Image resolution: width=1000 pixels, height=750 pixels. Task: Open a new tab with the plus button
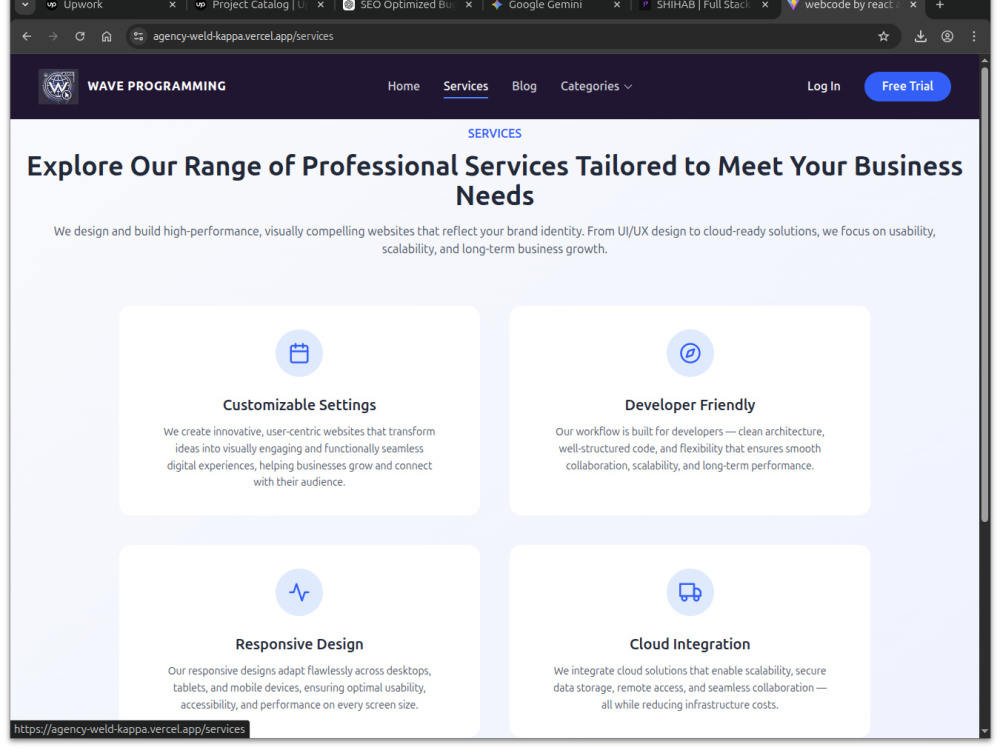tap(939, 5)
